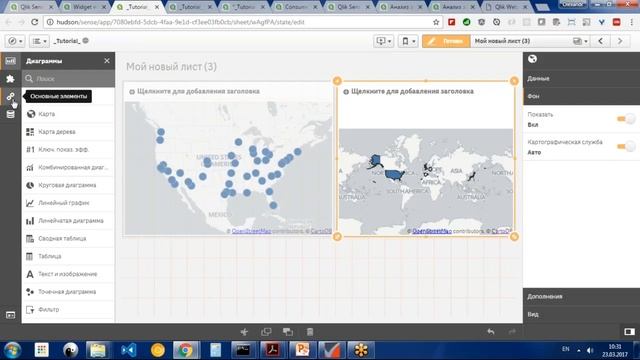640x360 pixels.
Task: Click OpenStreetMap link in right map
Action: (432, 231)
